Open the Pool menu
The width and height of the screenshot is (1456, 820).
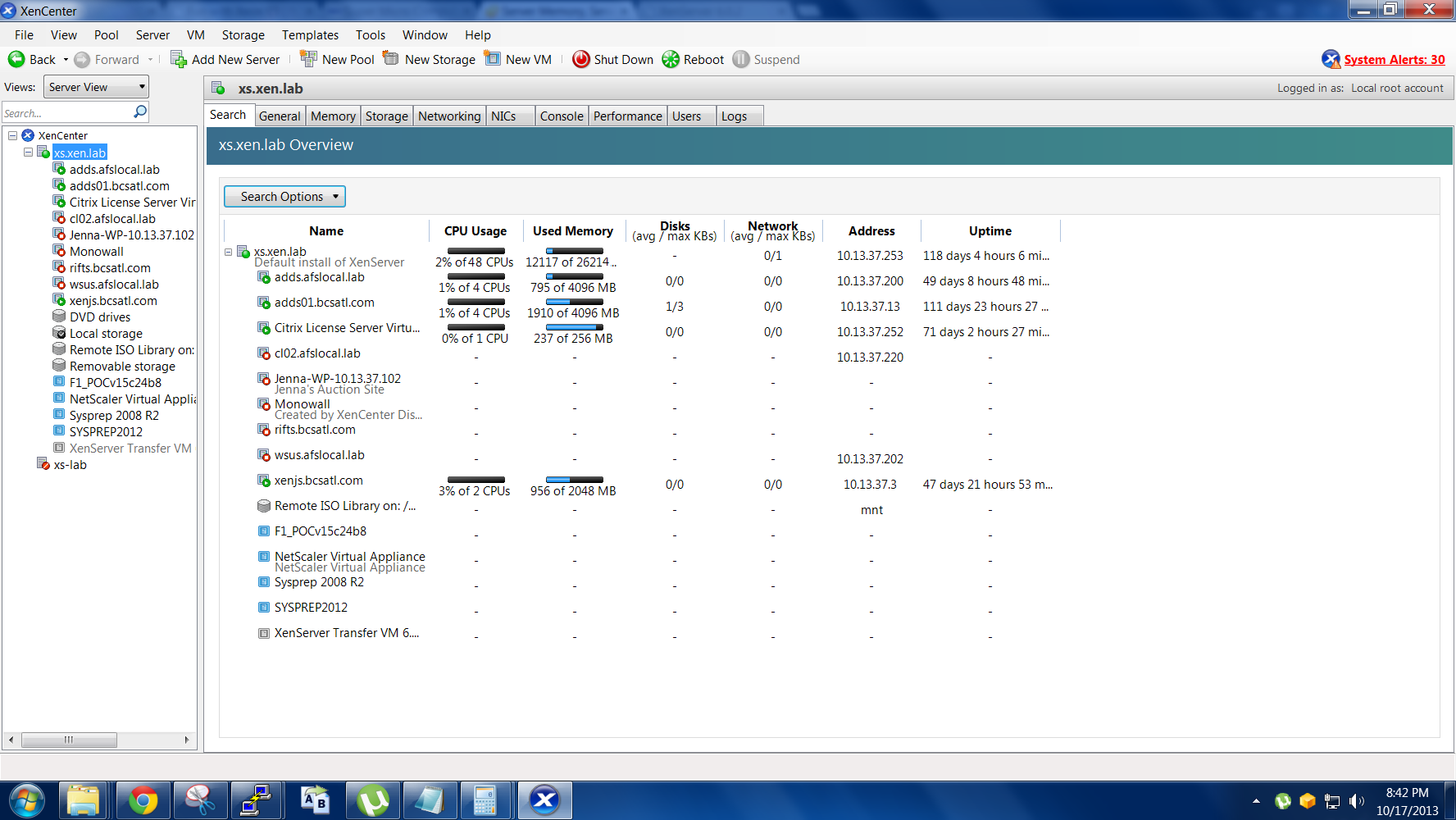point(106,35)
